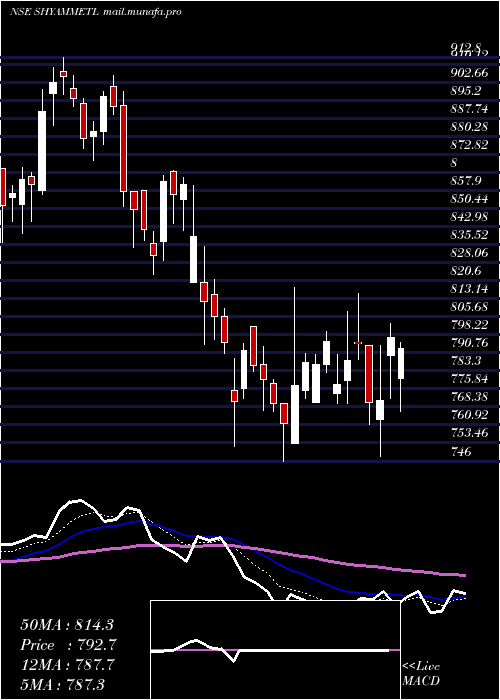This screenshot has width=500, height=700.
Task: Click the 813.14 price axis label
Action: click(x=469, y=289)
